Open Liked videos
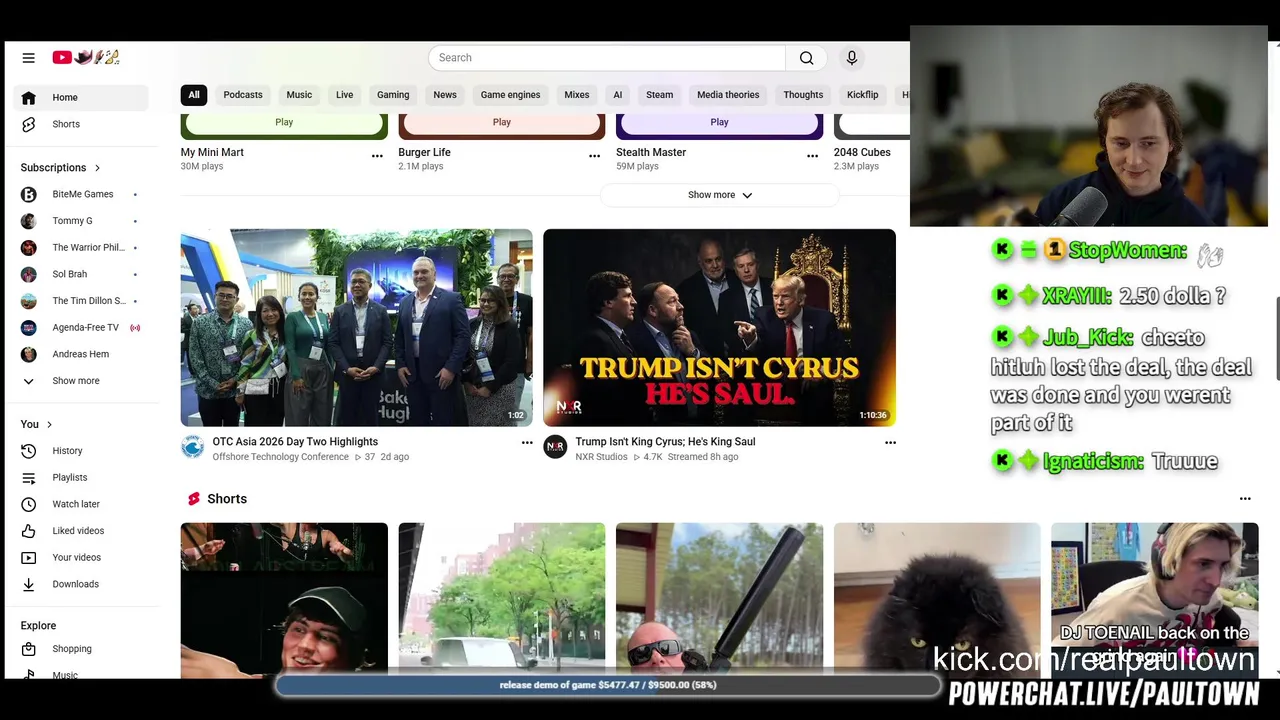Screen dimensions: 1280x720 click(x=81, y=531)
